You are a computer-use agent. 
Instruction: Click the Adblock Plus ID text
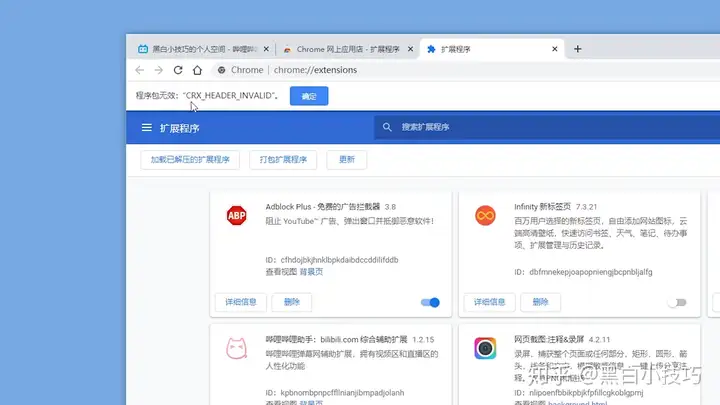coord(332,260)
